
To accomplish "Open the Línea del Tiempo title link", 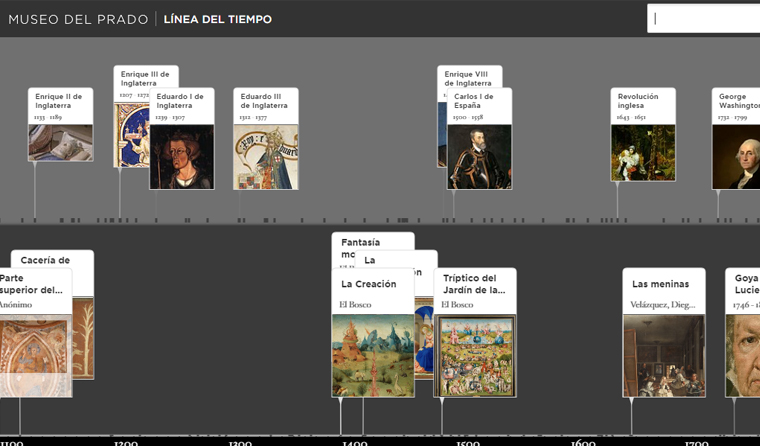I will [218, 19].
